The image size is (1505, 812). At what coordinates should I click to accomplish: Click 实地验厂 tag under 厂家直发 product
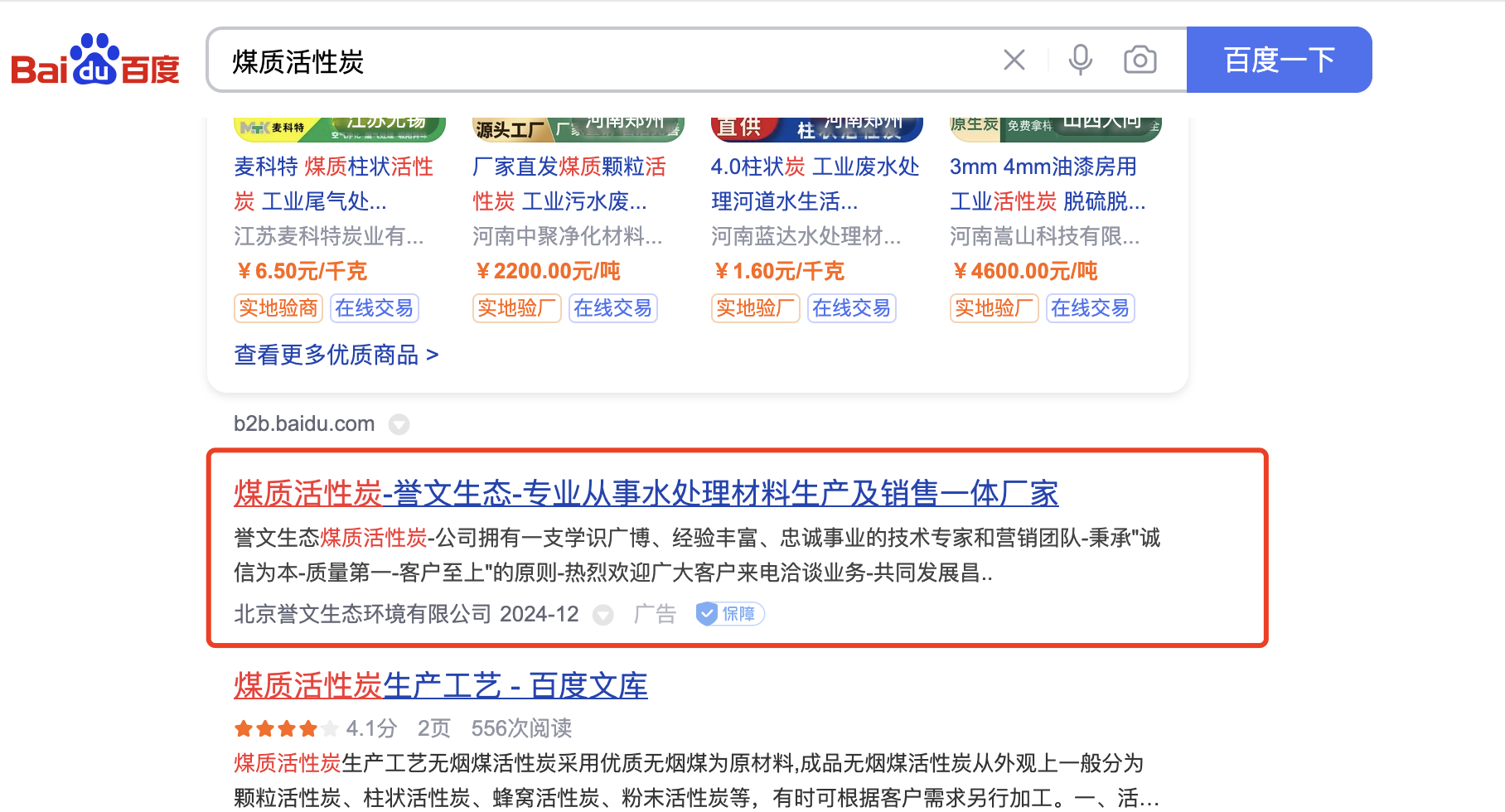[517, 308]
